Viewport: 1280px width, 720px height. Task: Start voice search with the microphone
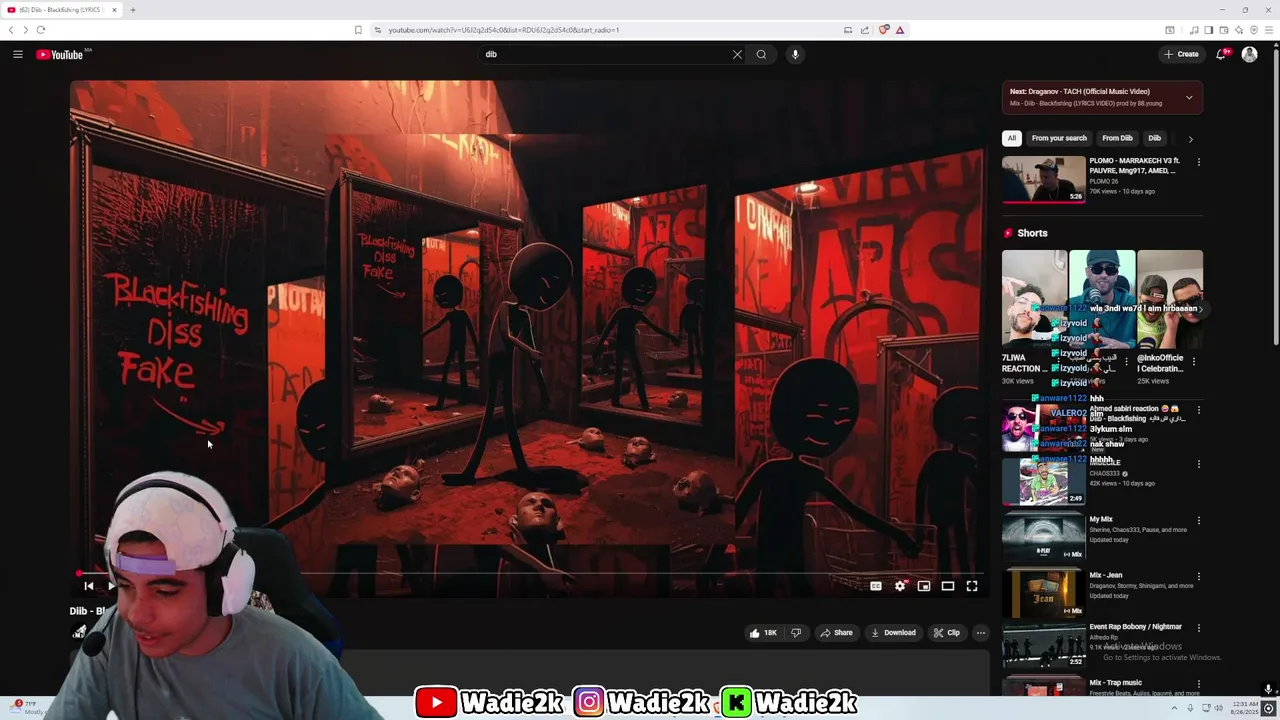[795, 54]
